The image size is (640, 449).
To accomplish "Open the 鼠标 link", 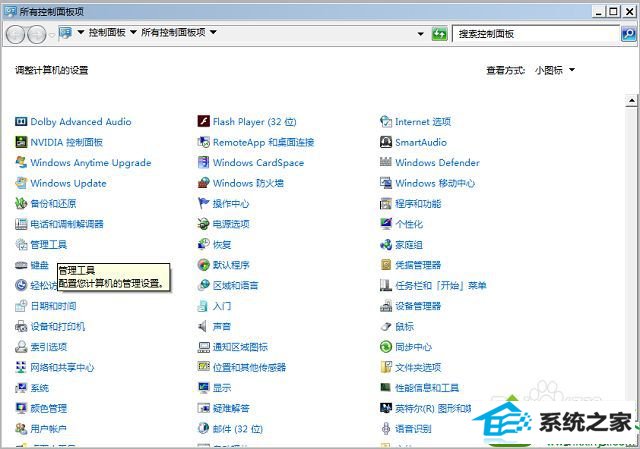I will coord(404,326).
